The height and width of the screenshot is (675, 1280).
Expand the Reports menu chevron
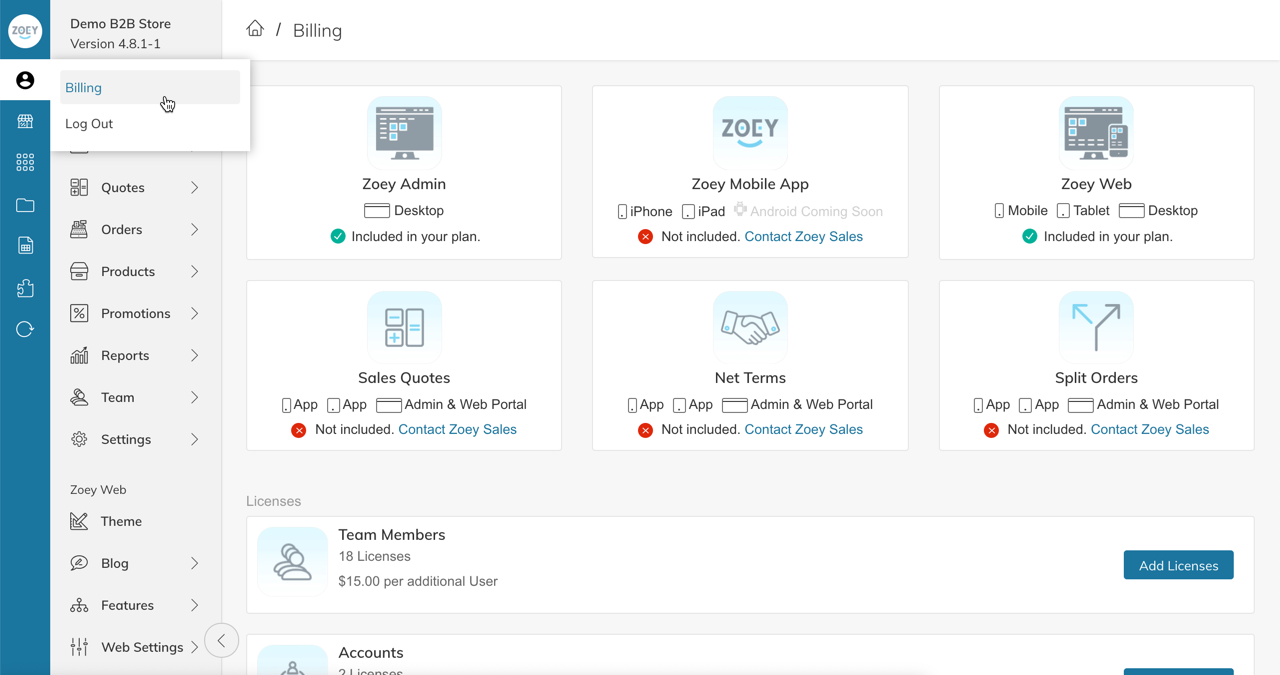(194, 355)
